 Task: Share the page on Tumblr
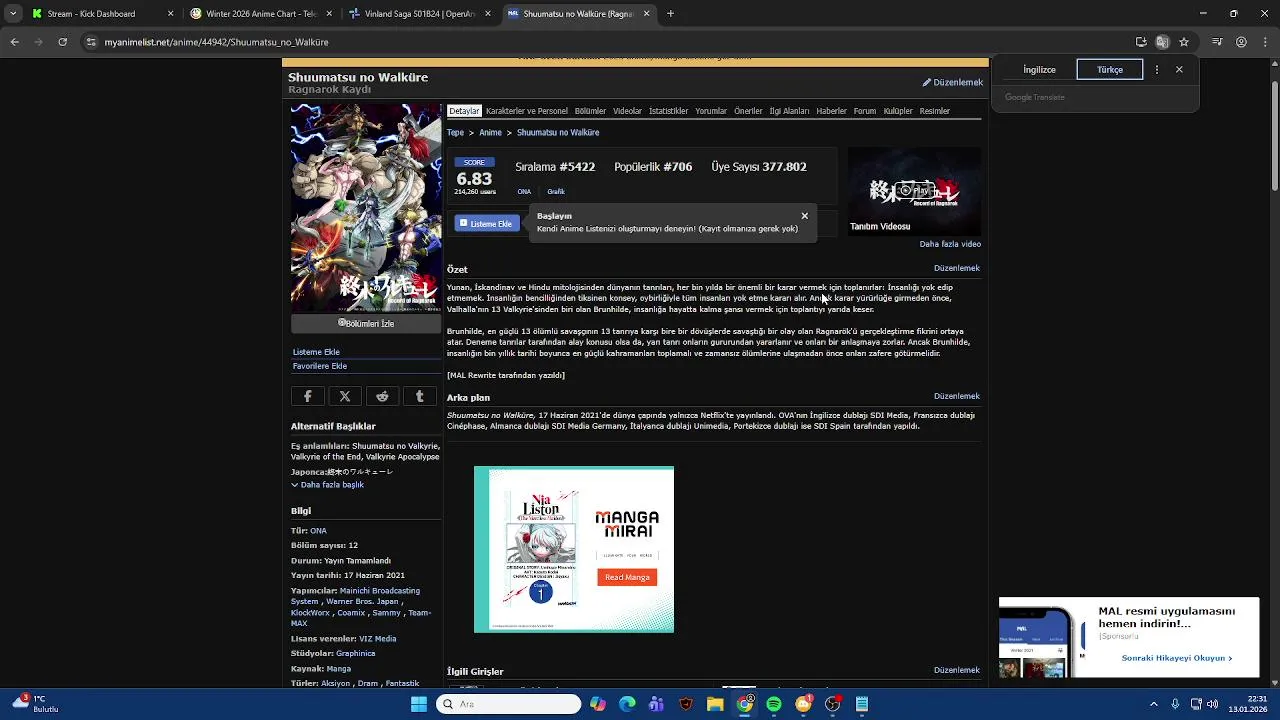pyautogui.click(x=420, y=397)
